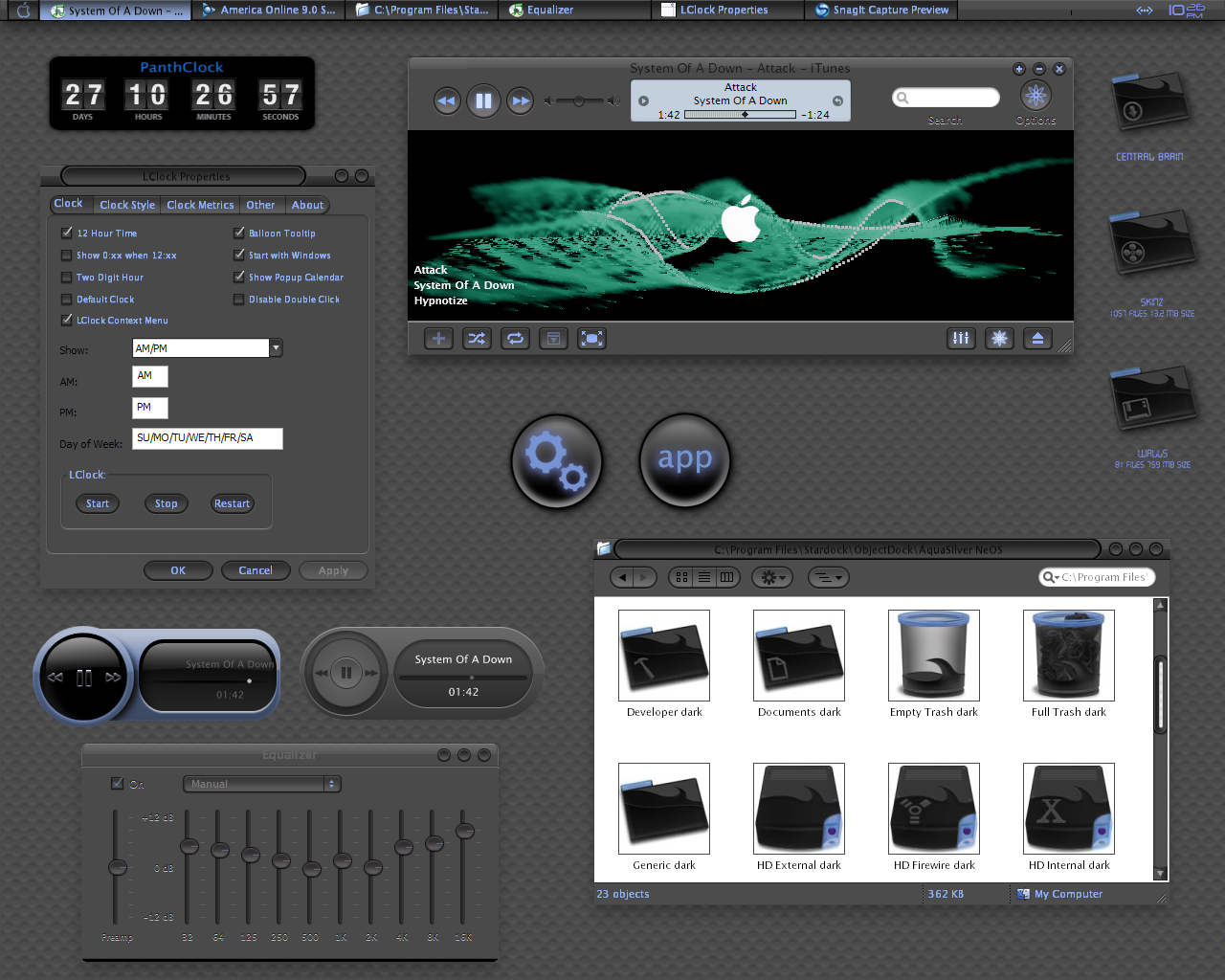The width and height of the screenshot is (1225, 980).
Task: Add a playlist with the plus icon
Action: point(438,339)
